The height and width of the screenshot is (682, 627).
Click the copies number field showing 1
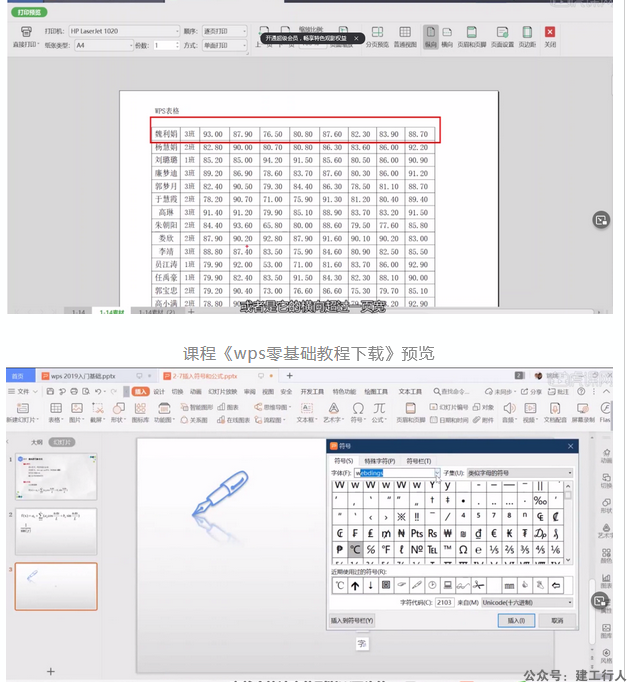coord(166,45)
